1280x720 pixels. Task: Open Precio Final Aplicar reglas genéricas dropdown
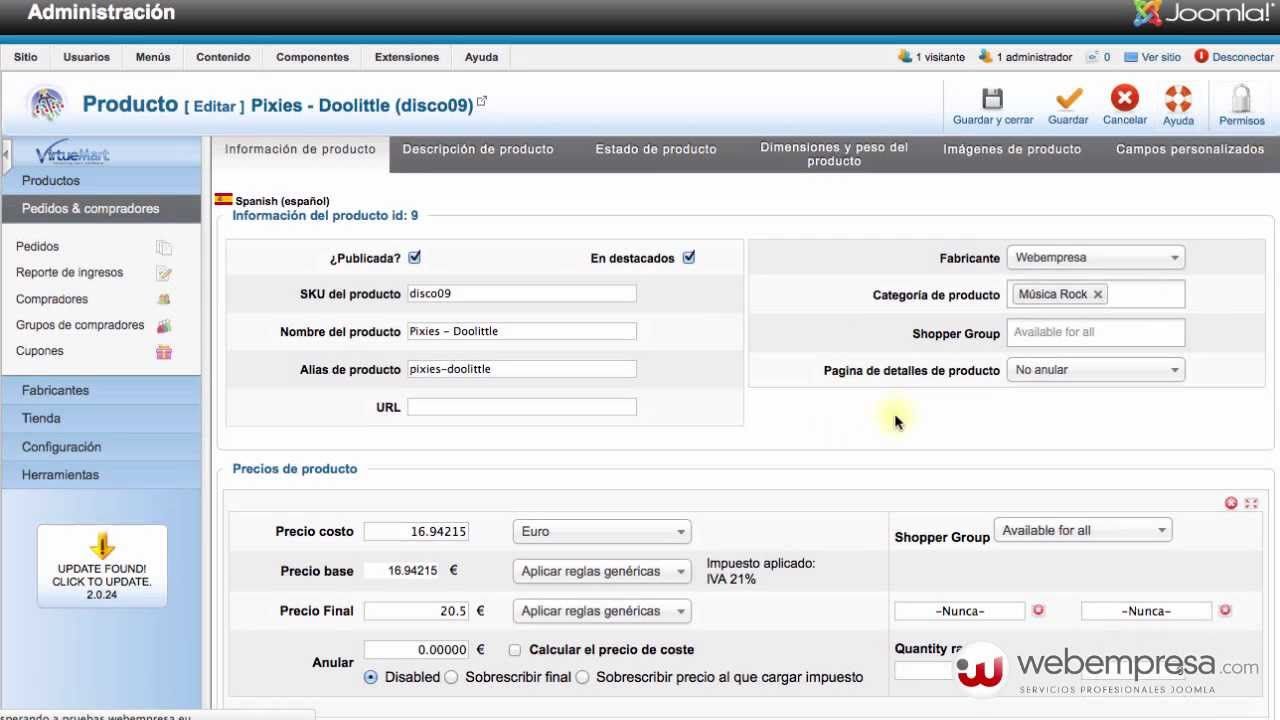coord(602,611)
